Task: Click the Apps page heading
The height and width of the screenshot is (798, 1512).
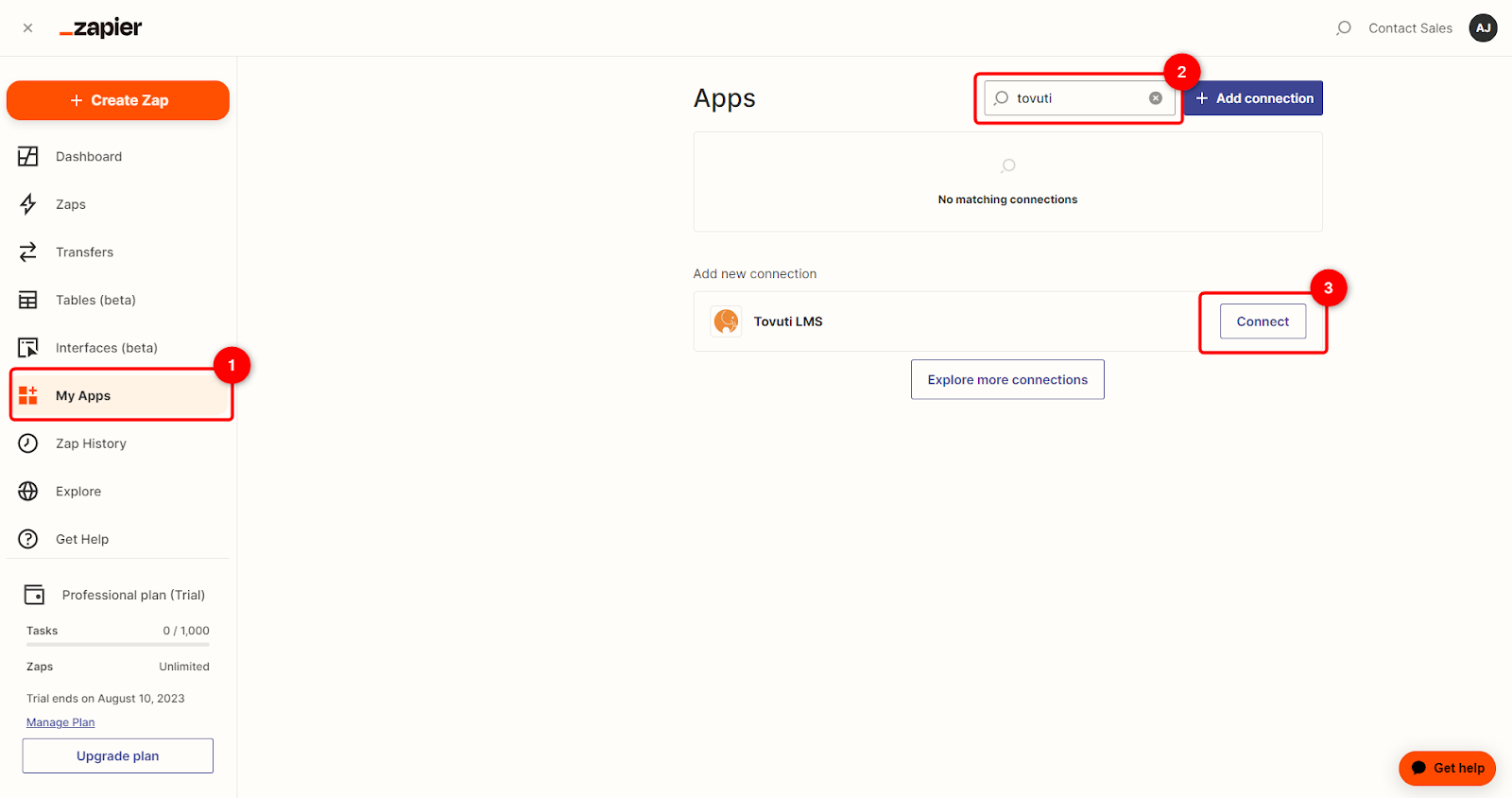Action: click(725, 98)
